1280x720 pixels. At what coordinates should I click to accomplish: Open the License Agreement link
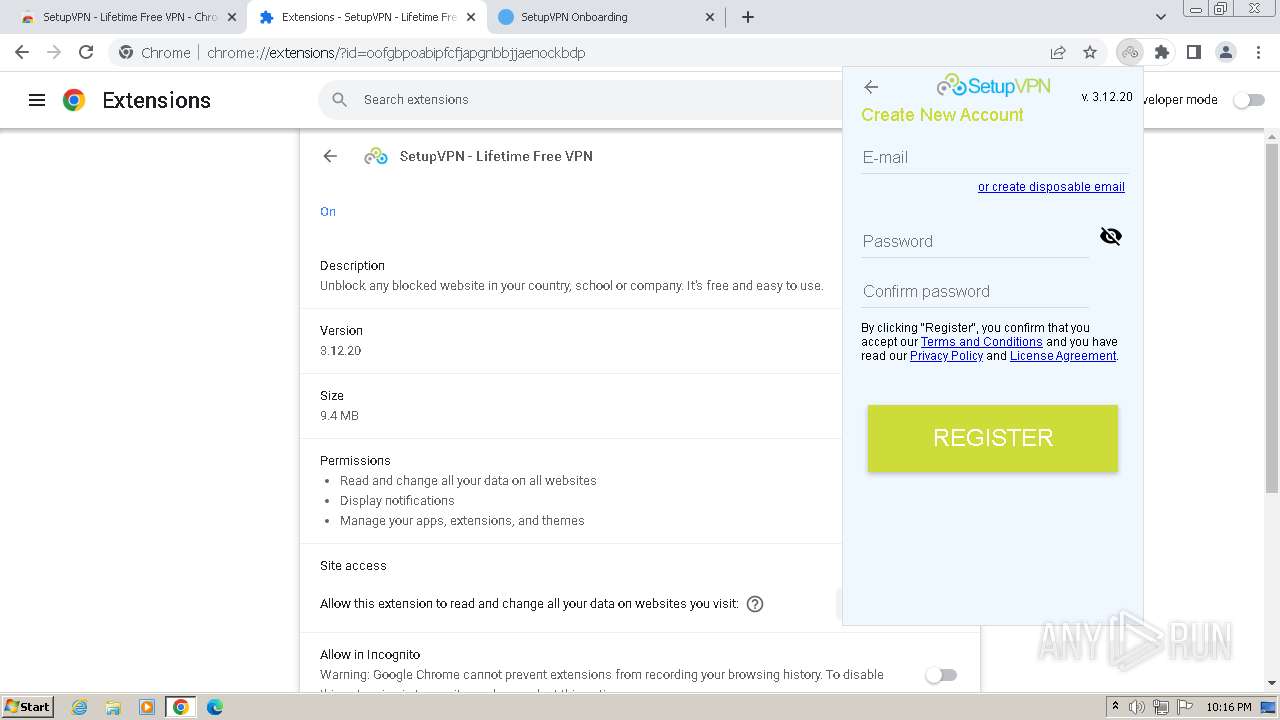(x=1063, y=356)
